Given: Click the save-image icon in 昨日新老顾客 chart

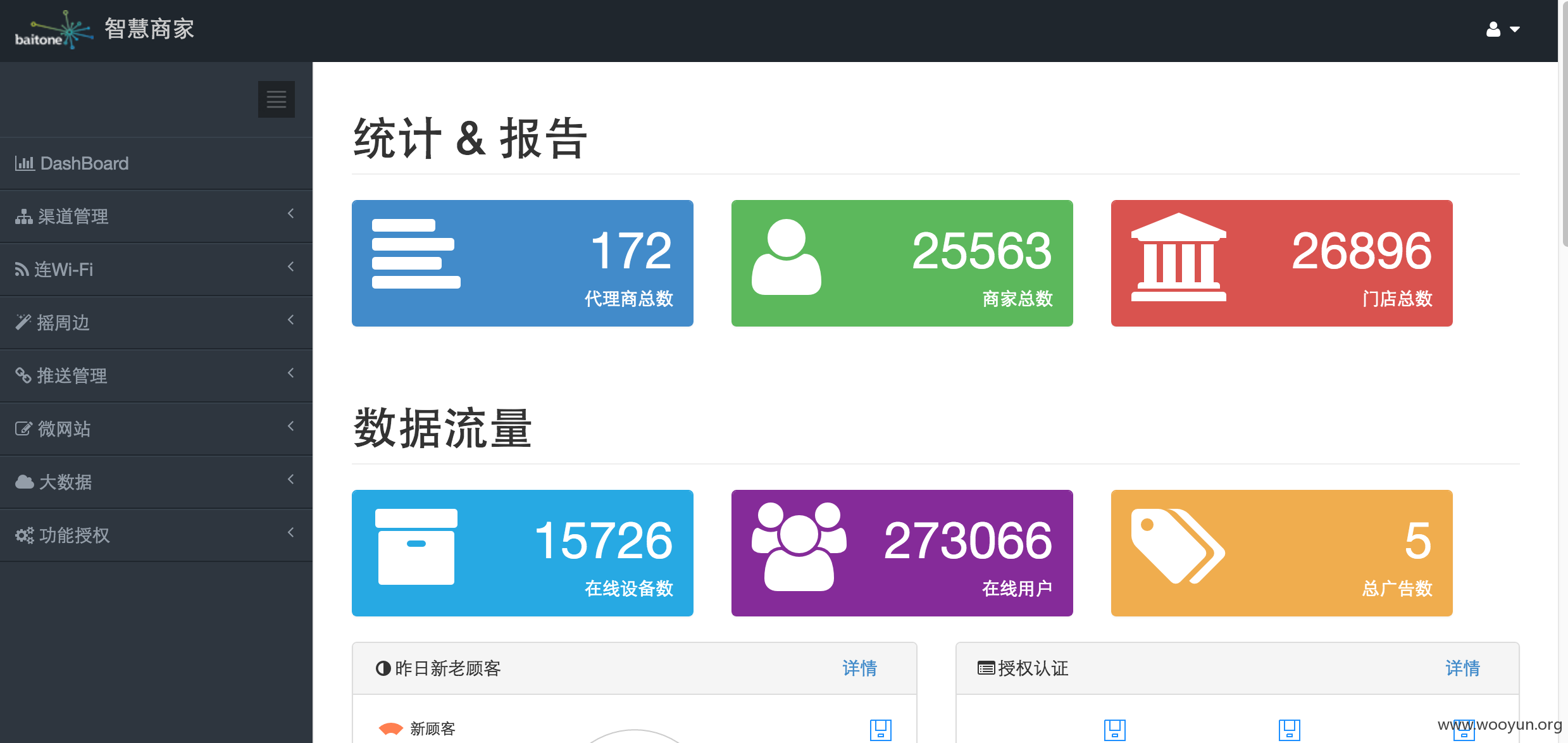Looking at the screenshot, I should (x=880, y=730).
